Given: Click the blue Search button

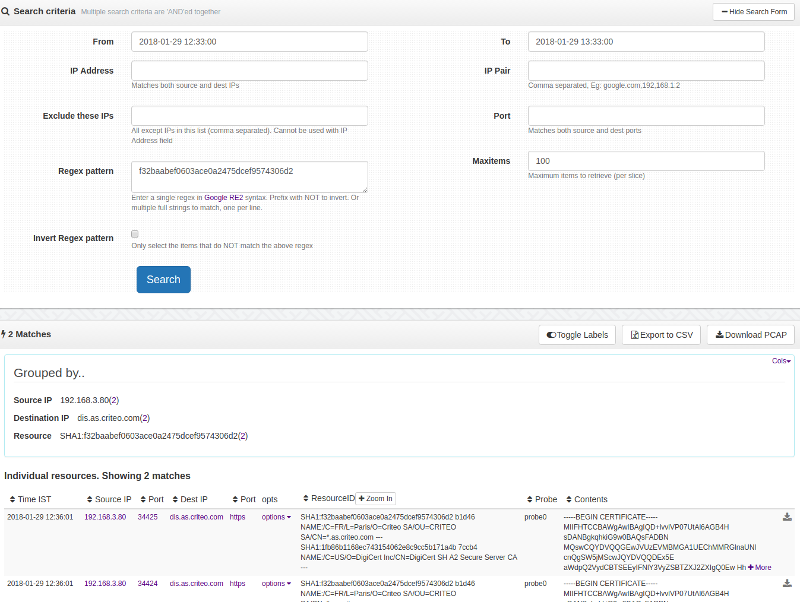Looking at the screenshot, I should [163, 279].
